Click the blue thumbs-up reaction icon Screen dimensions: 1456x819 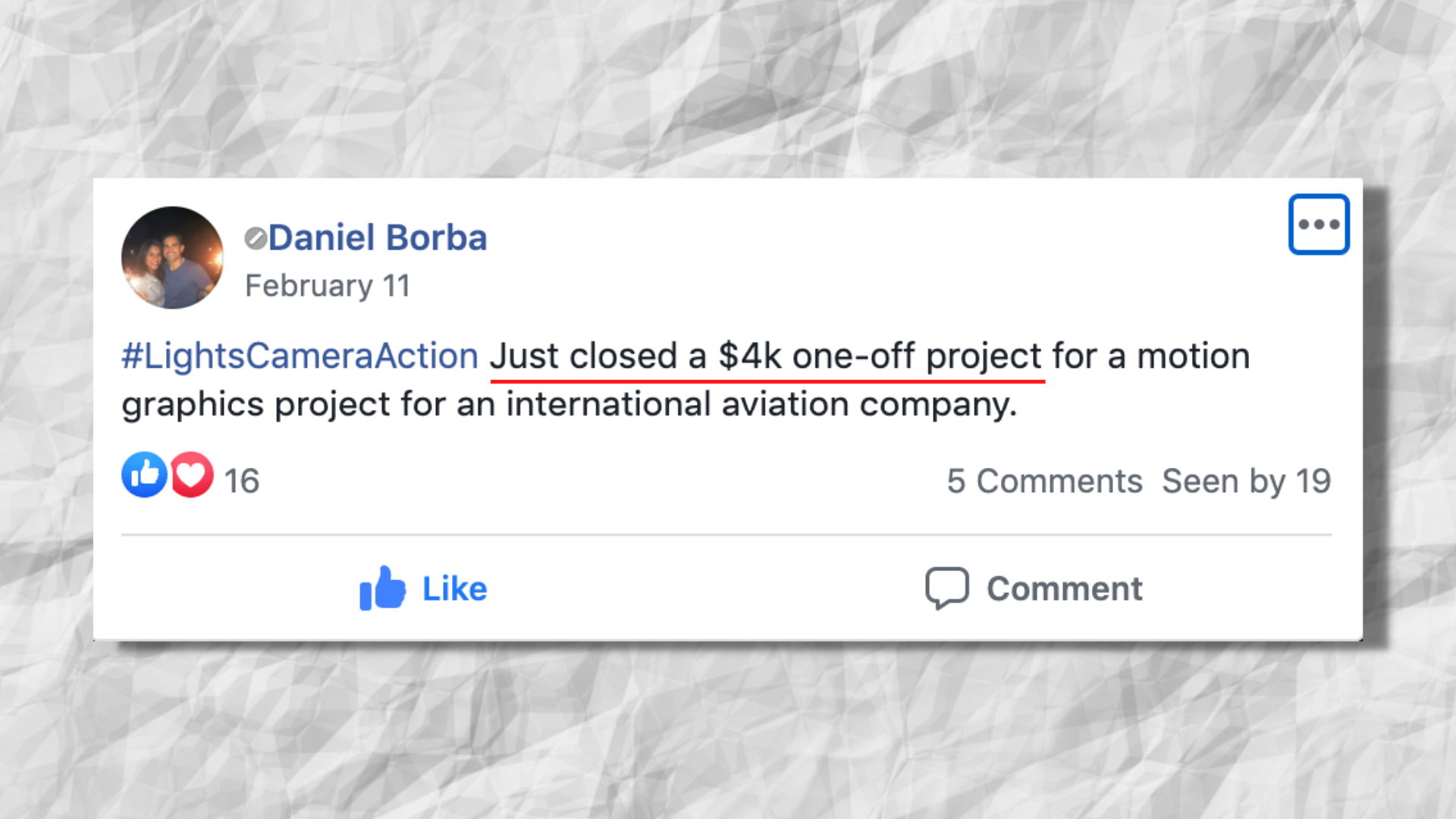coord(144,475)
